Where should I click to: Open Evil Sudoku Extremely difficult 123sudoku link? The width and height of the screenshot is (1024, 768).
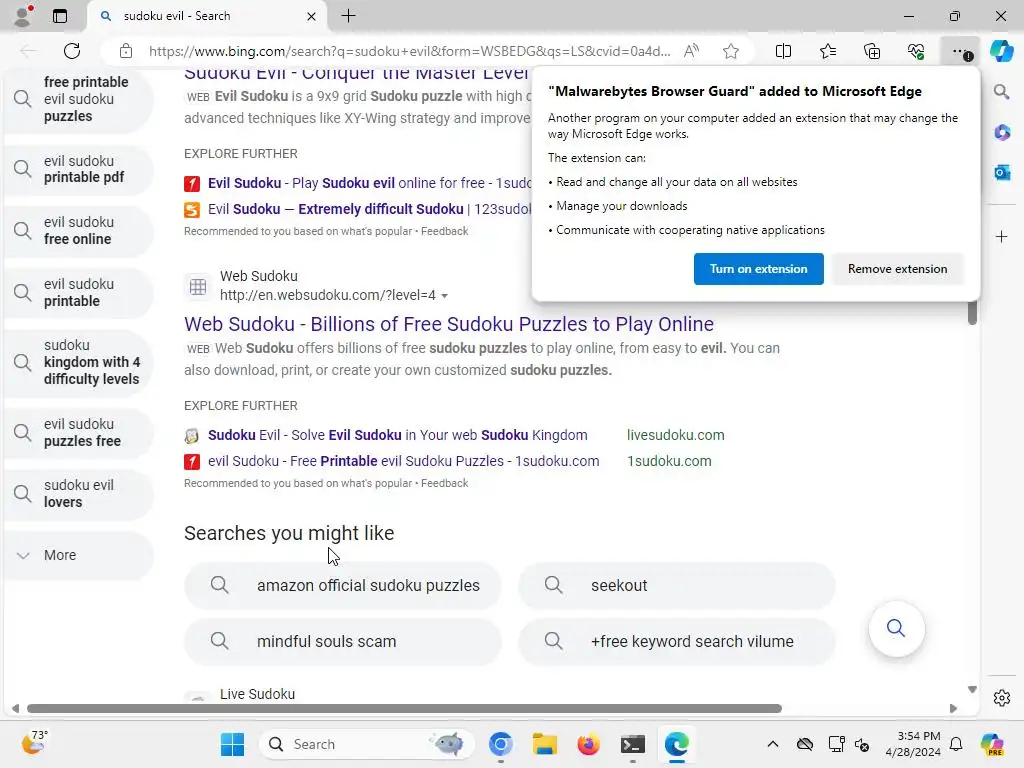coord(370,209)
